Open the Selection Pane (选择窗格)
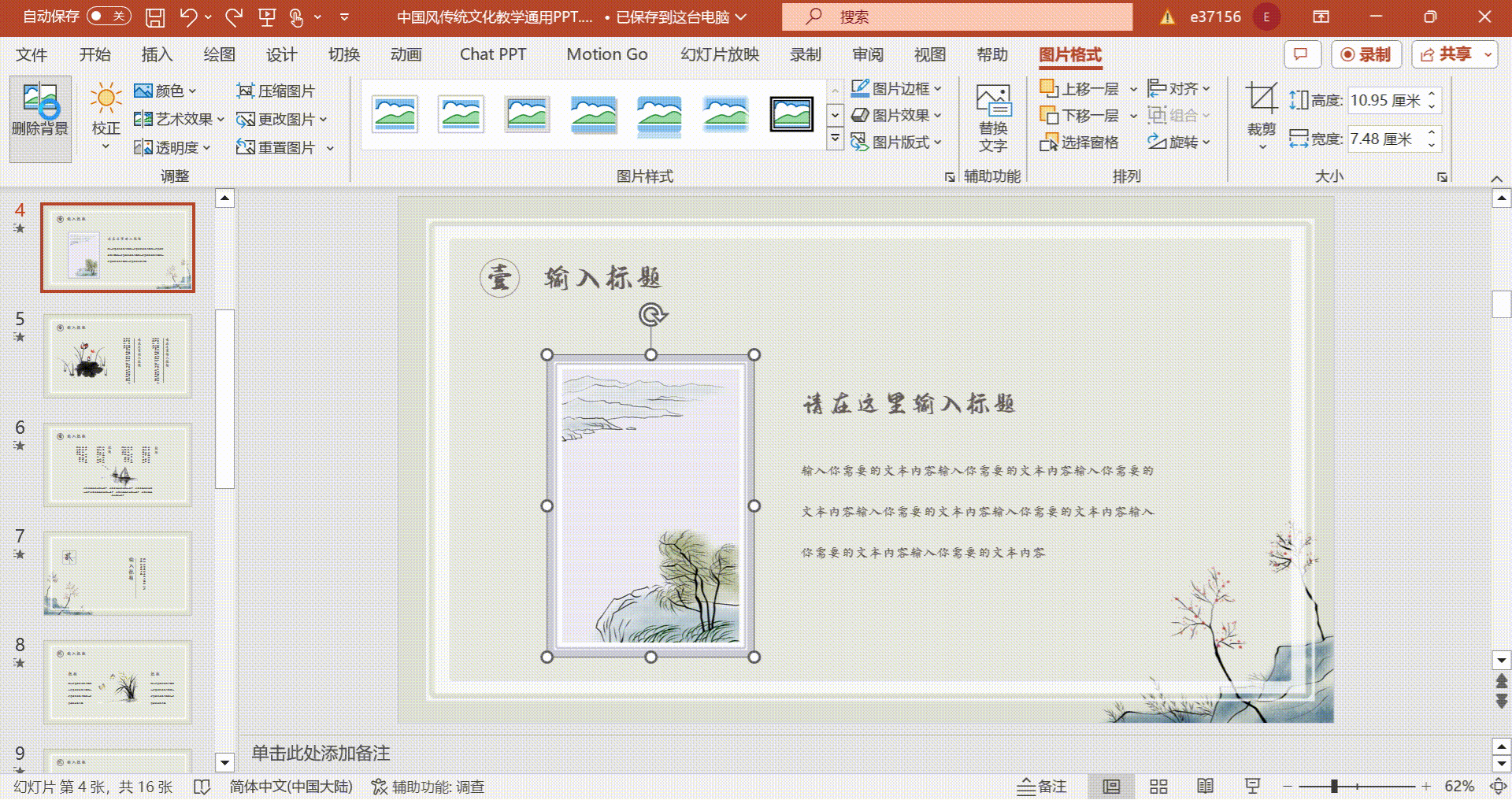 coord(1080,143)
